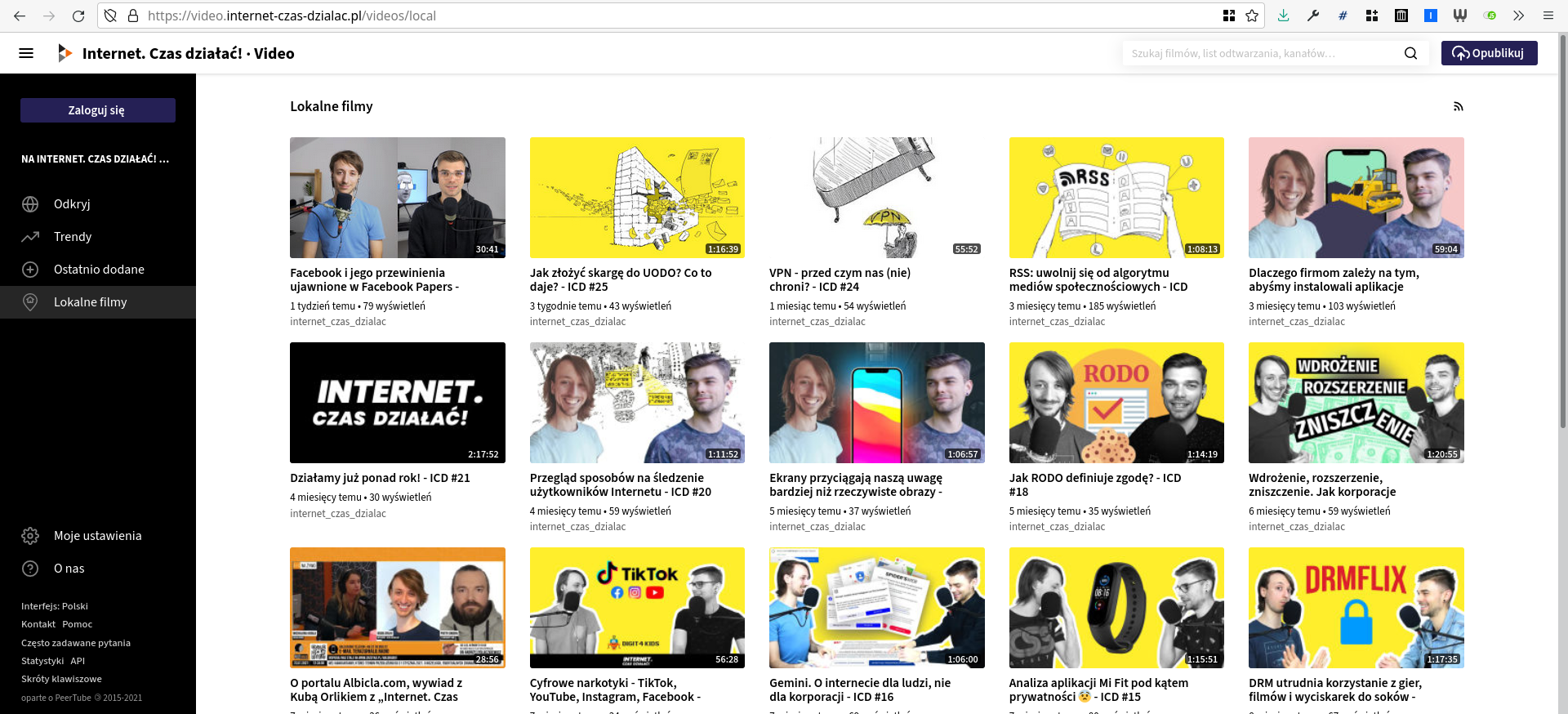
Task: Change interface language Polski link
Action: pyautogui.click(x=55, y=606)
